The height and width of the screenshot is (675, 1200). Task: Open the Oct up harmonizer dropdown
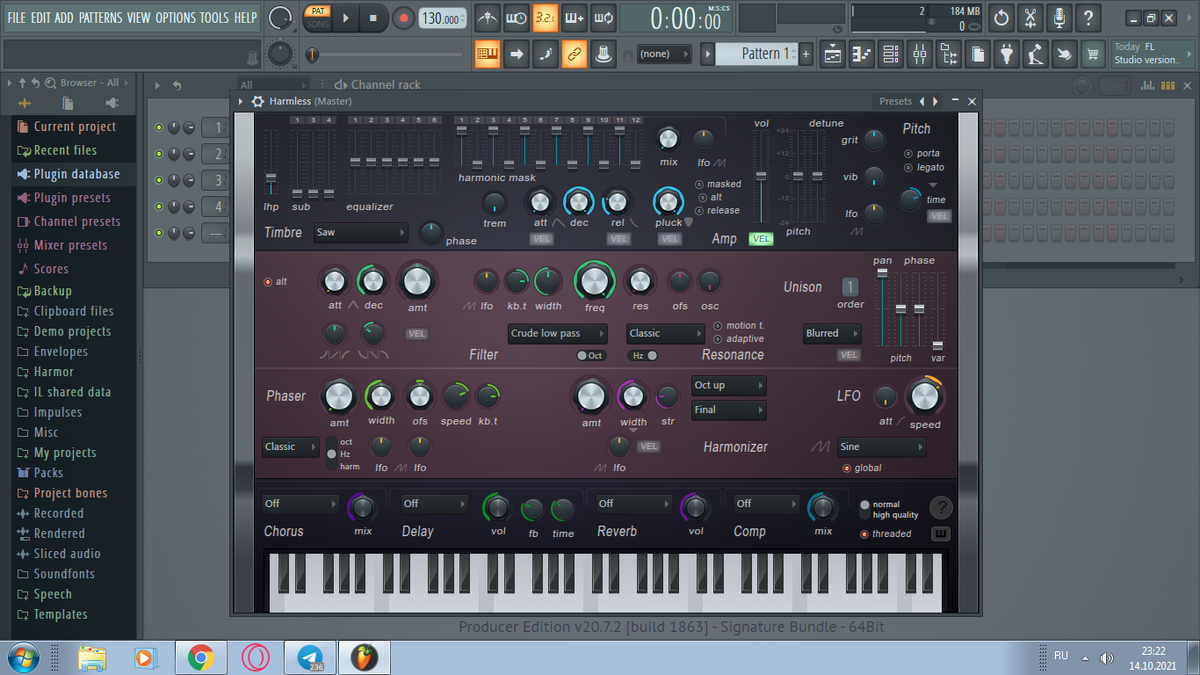click(x=729, y=385)
